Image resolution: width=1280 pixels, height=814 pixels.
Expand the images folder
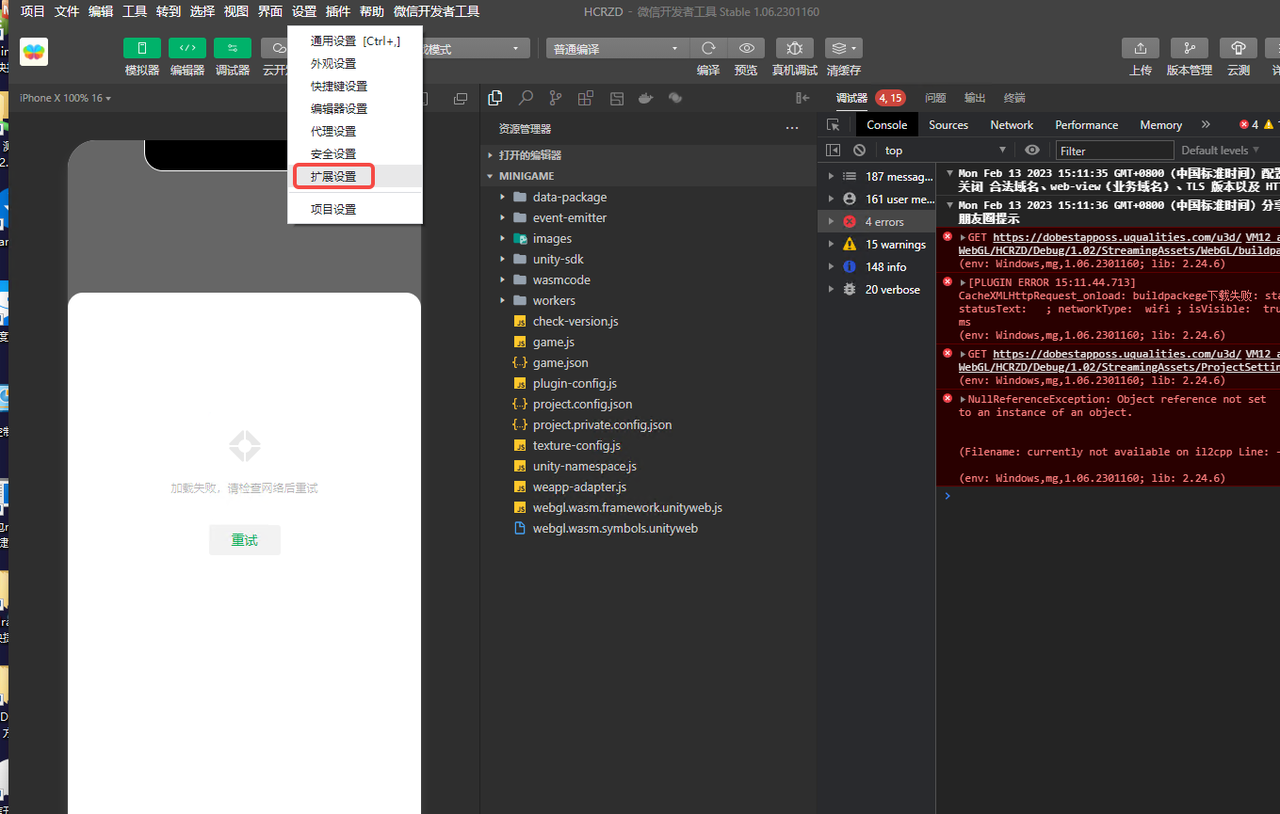648,238
